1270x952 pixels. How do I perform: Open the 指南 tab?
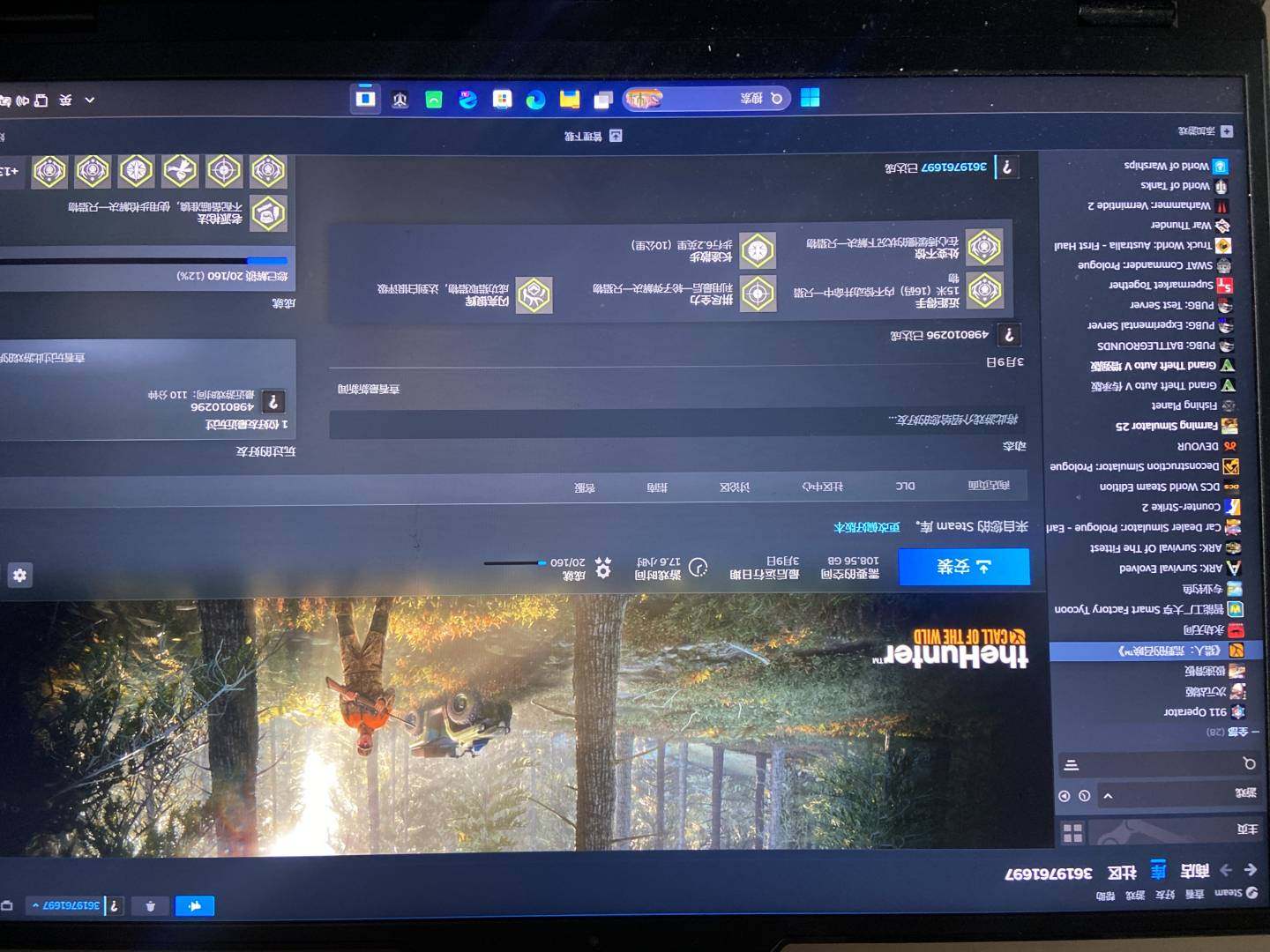656,487
